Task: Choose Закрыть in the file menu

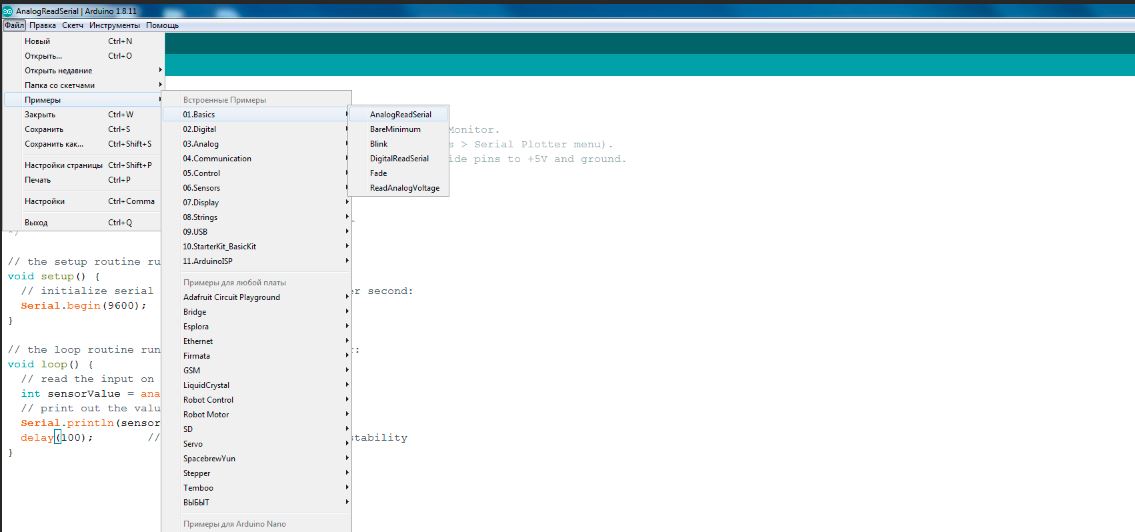Action: coord(83,114)
